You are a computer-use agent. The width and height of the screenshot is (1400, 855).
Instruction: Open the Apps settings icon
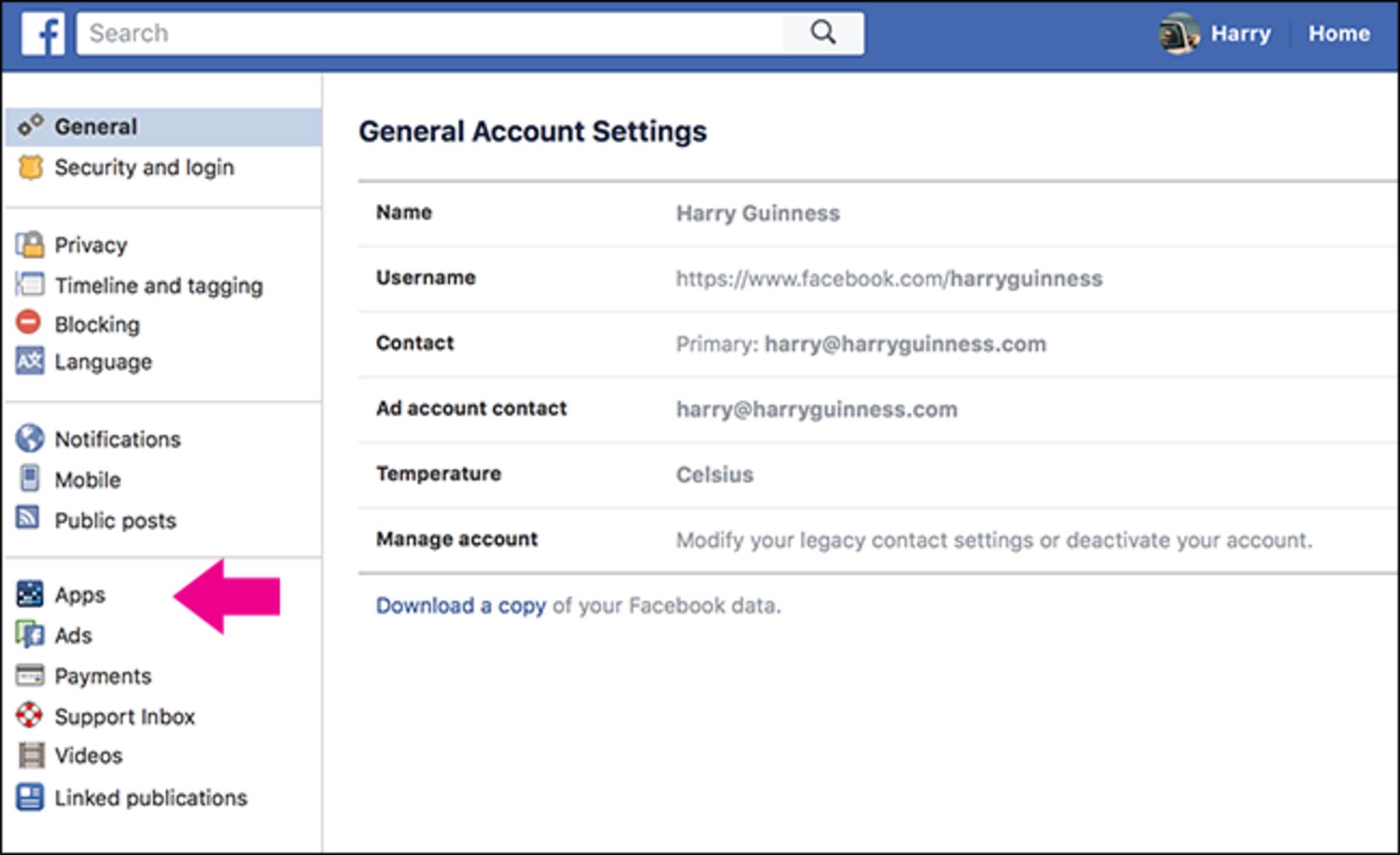(29, 594)
